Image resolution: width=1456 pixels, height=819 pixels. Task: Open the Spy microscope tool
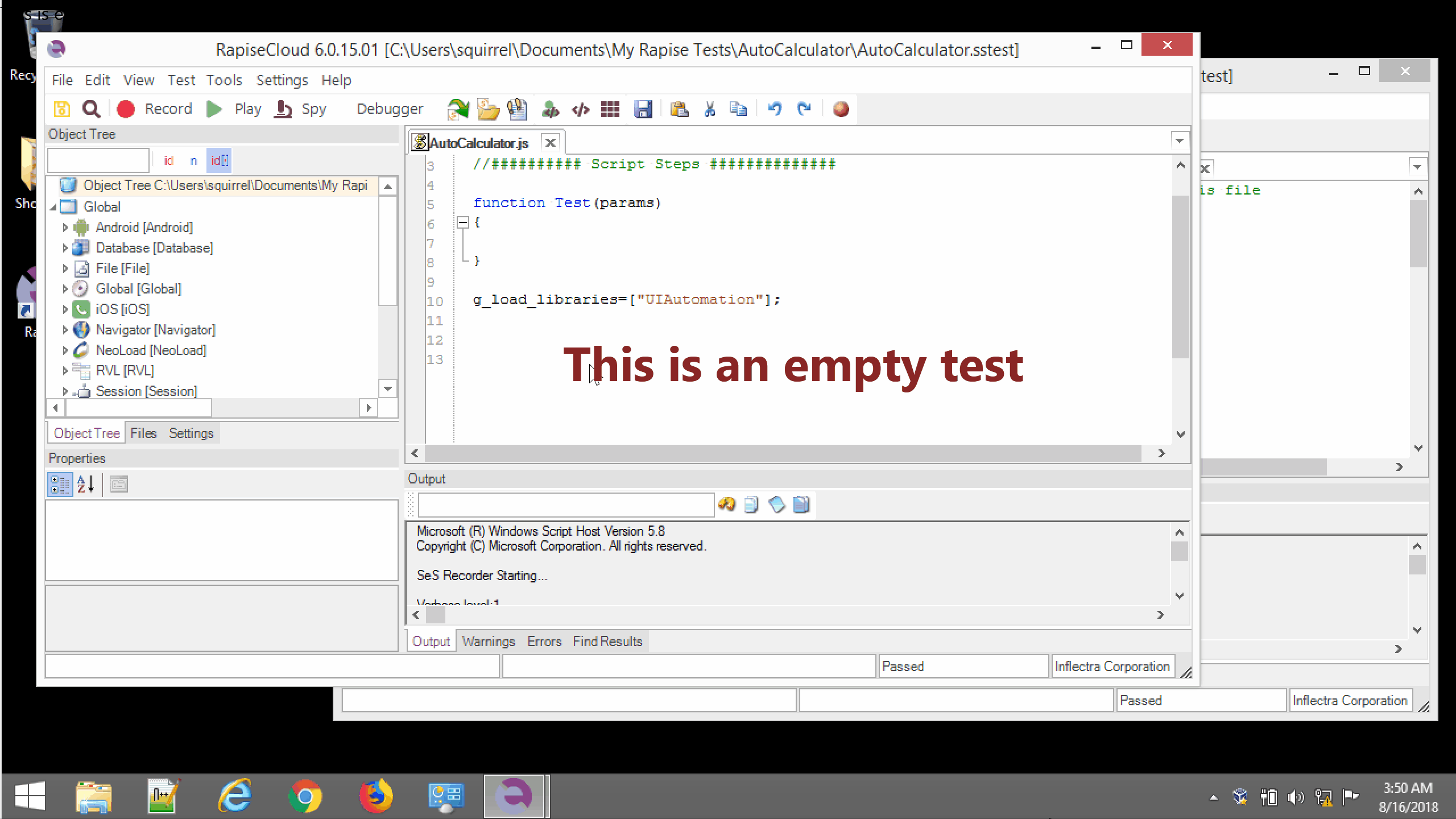[x=283, y=109]
